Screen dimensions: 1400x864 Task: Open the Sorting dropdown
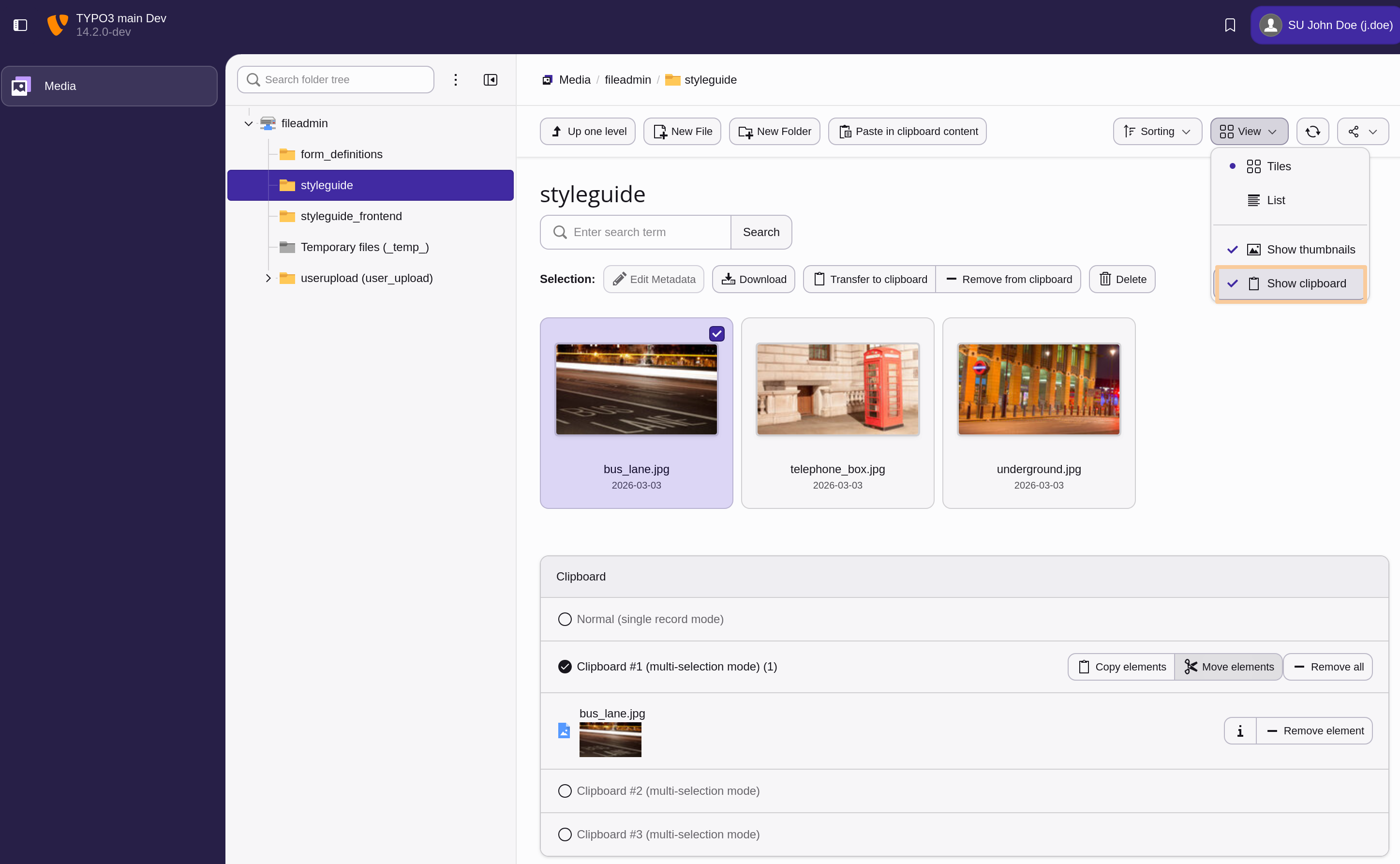click(x=1157, y=132)
